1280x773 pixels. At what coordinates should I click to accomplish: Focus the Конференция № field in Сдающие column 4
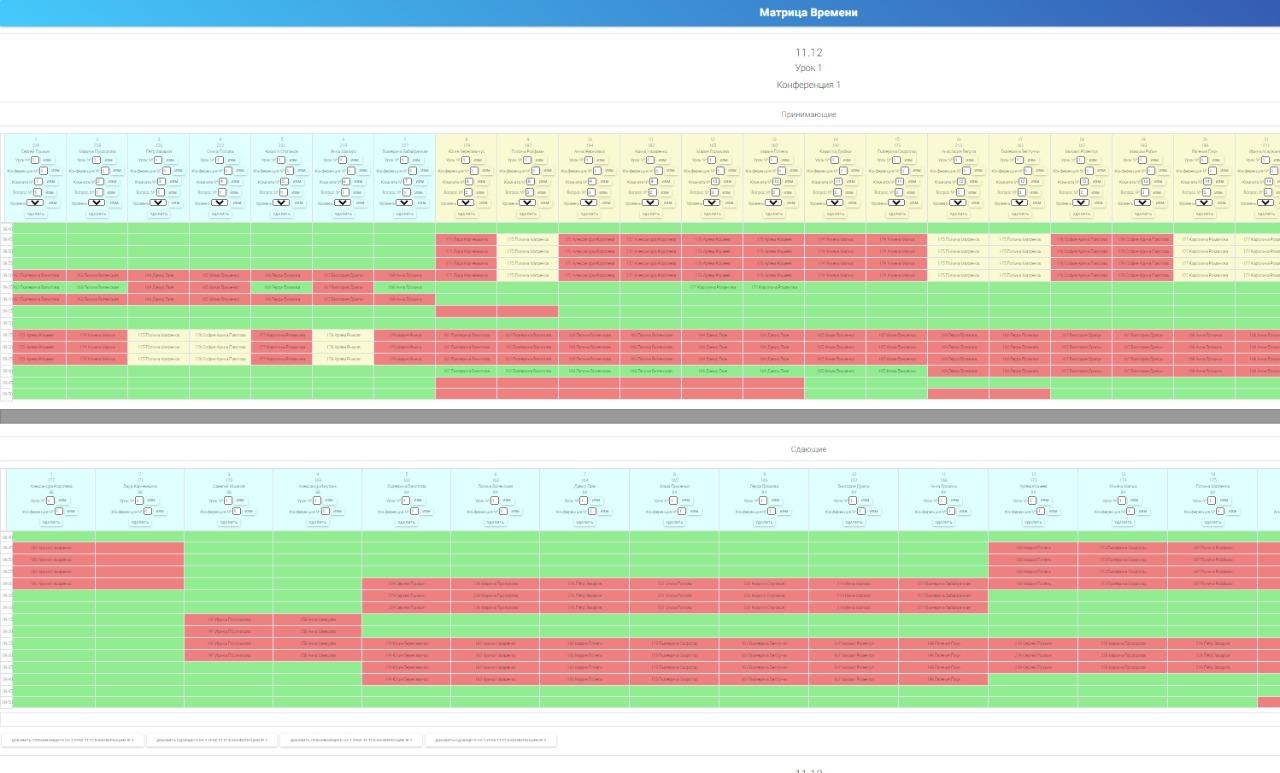click(327, 511)
